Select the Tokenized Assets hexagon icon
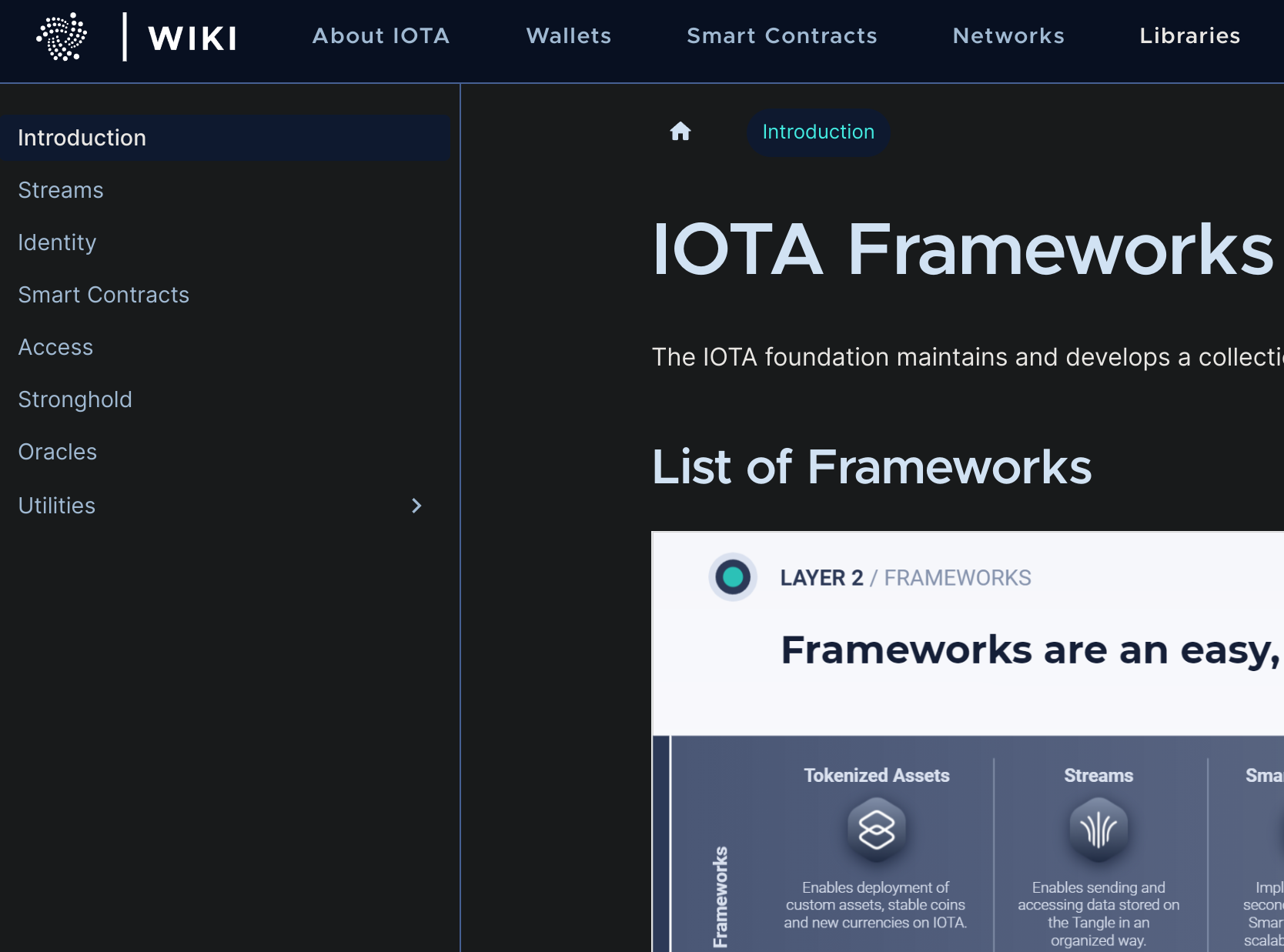This screenshot has width=1284, height=952. tap(876, 830)
